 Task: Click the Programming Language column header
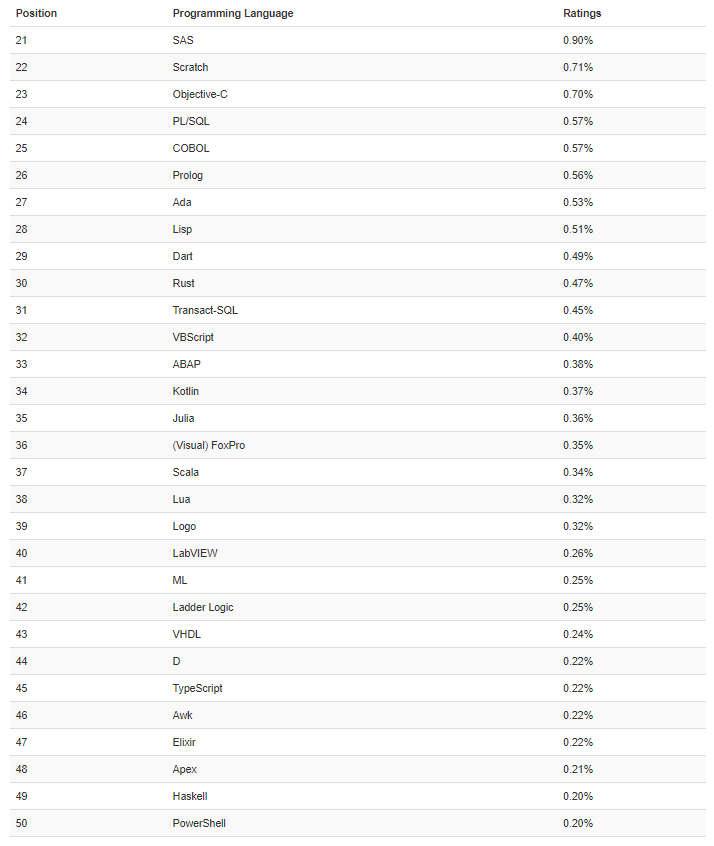click(233, 13)
